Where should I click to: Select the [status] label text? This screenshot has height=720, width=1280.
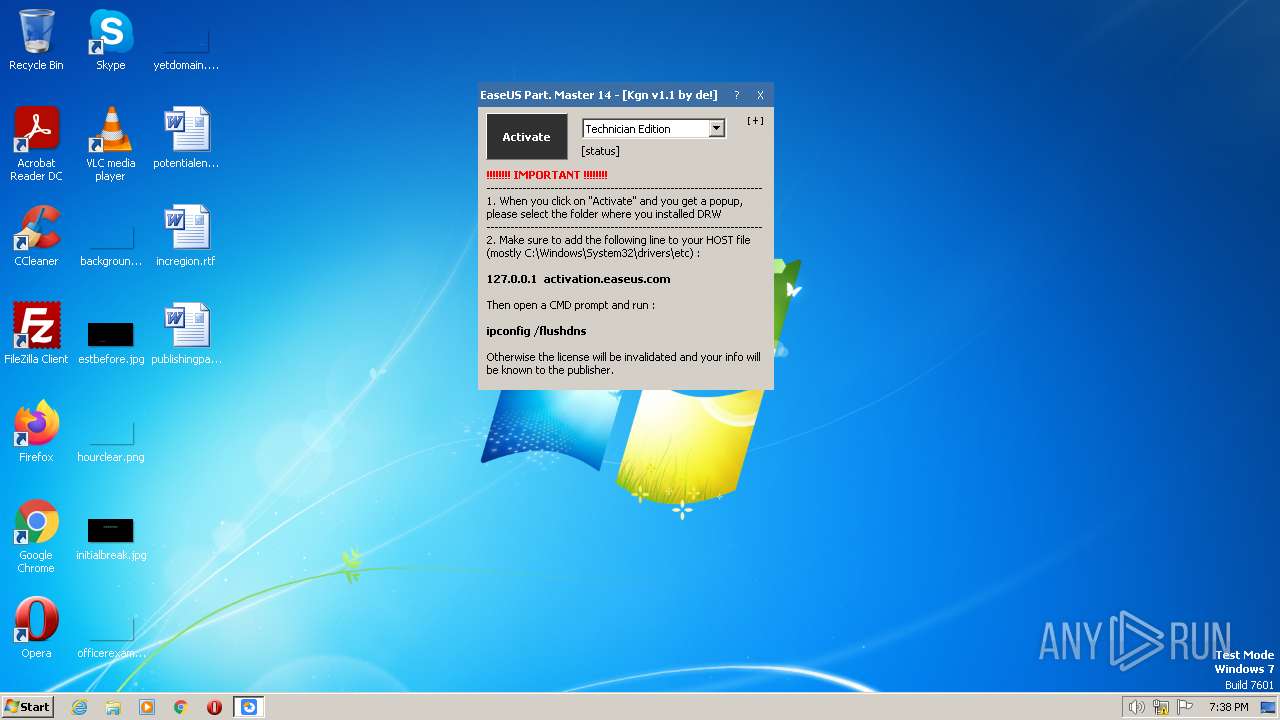pos(600,151)
